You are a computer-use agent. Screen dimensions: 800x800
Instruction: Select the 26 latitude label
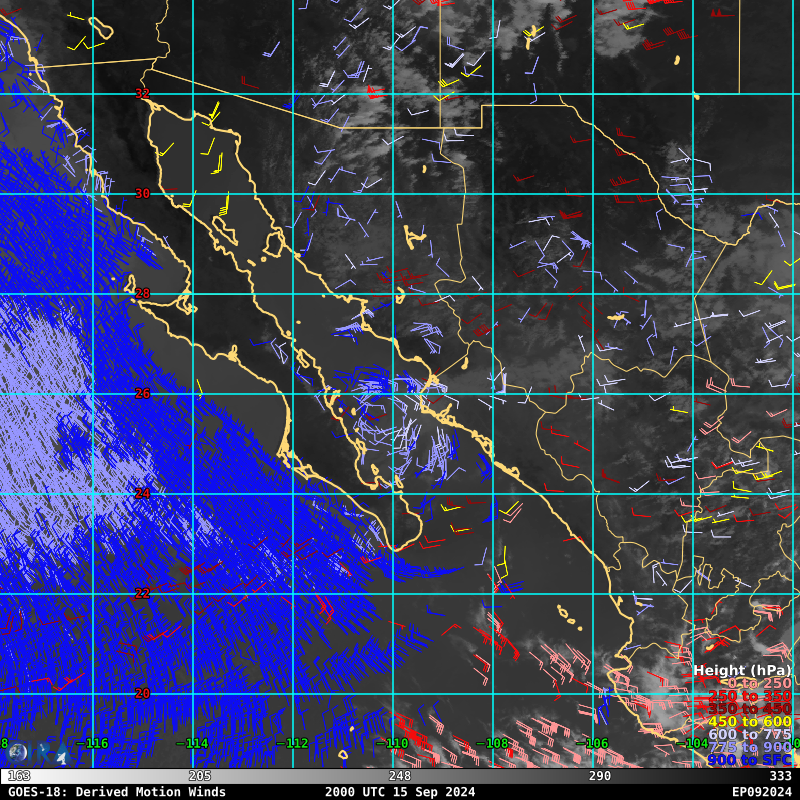[x=142, y=393]
